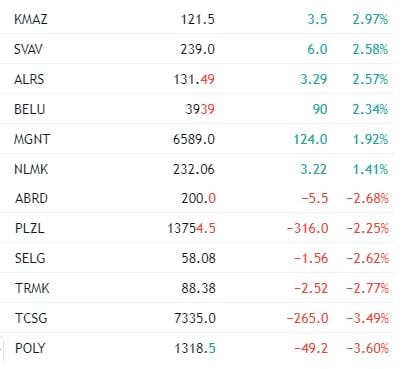Click KMAZ percent change 2.97%
Viewport: 414px width, 369px height.
point(370,19)
